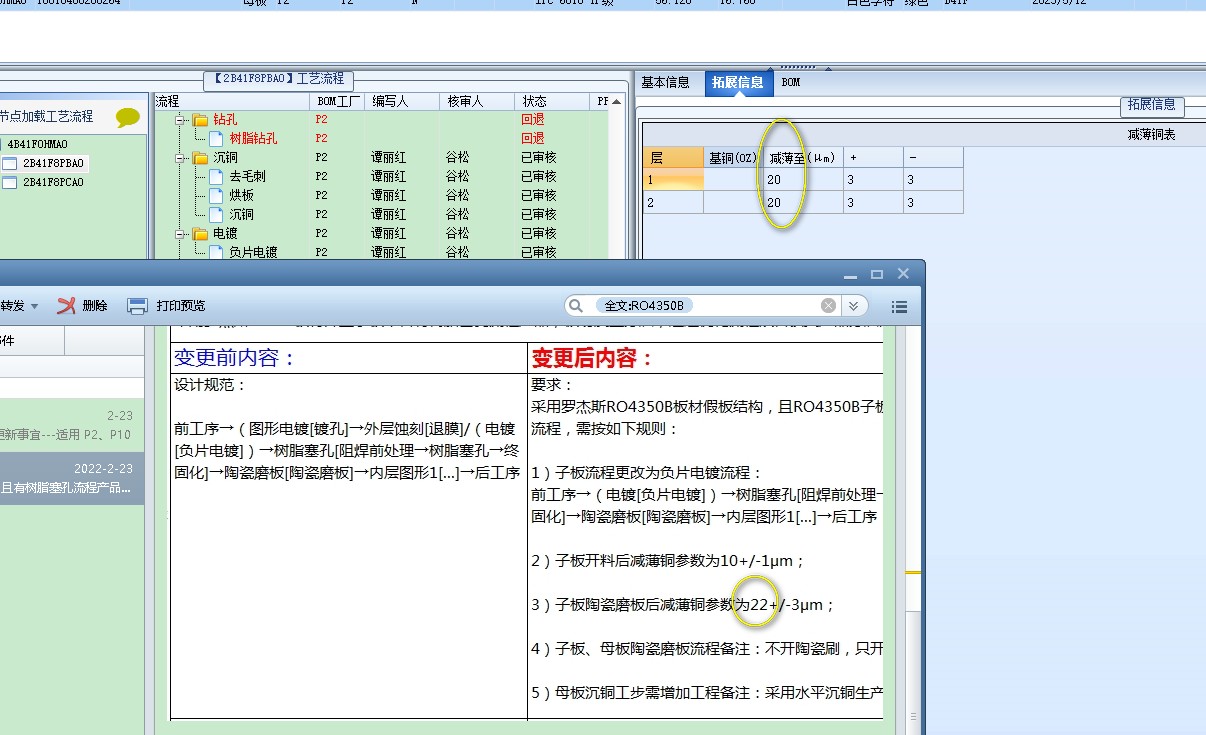
Task: Click the 核审人 column header
Action: [477, 102]
